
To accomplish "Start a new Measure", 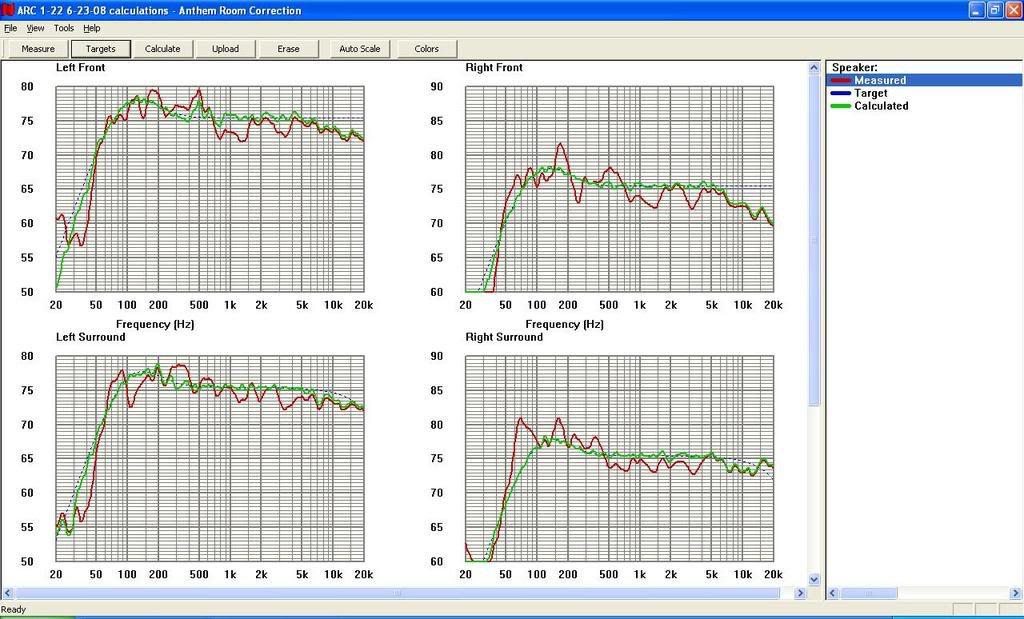I will click(x=37, y=48).
